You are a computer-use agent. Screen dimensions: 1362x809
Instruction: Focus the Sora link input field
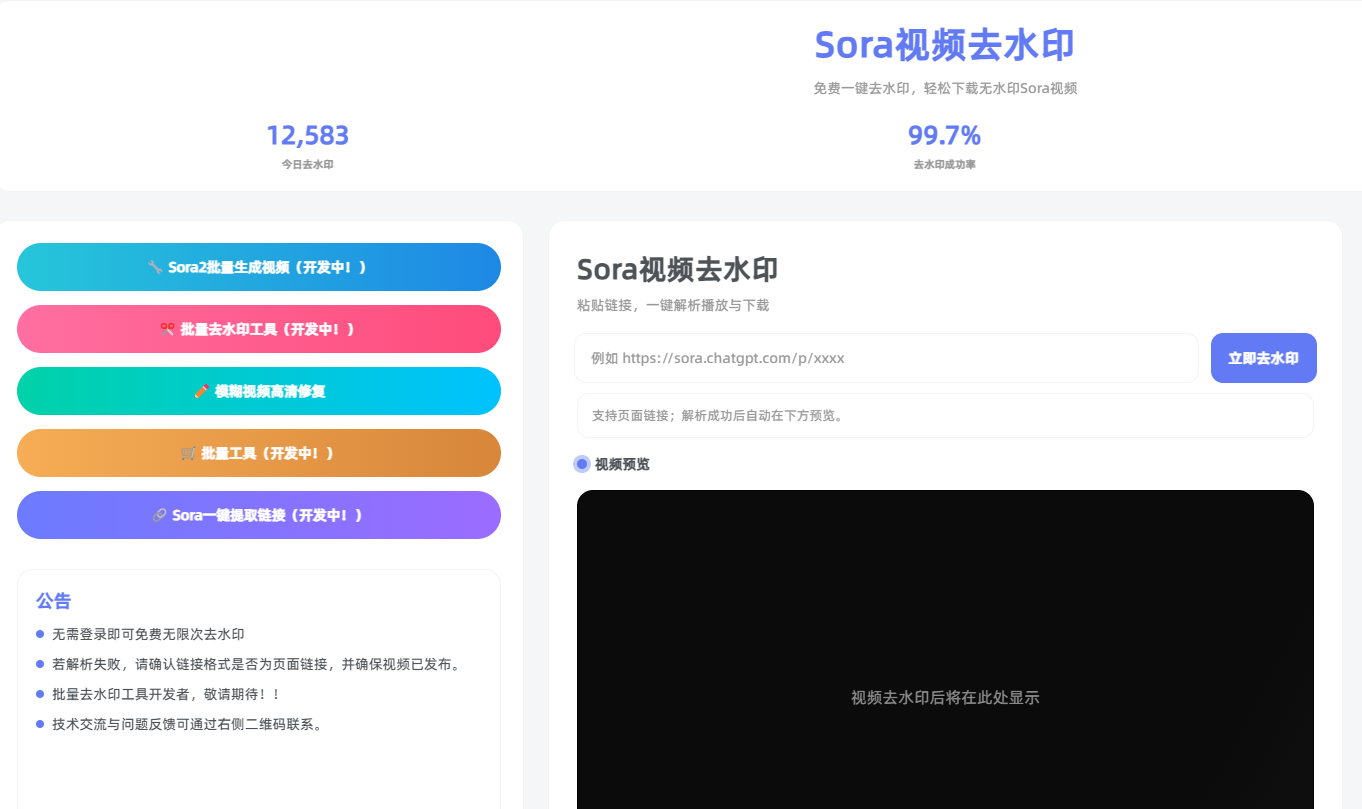coord(886,358)
